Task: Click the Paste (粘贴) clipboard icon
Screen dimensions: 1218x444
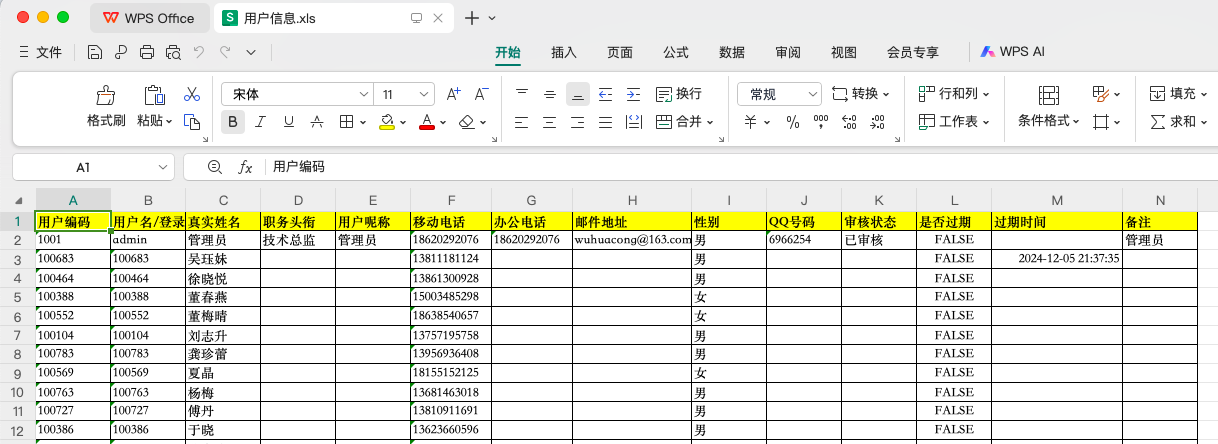Action: point(154,95)
